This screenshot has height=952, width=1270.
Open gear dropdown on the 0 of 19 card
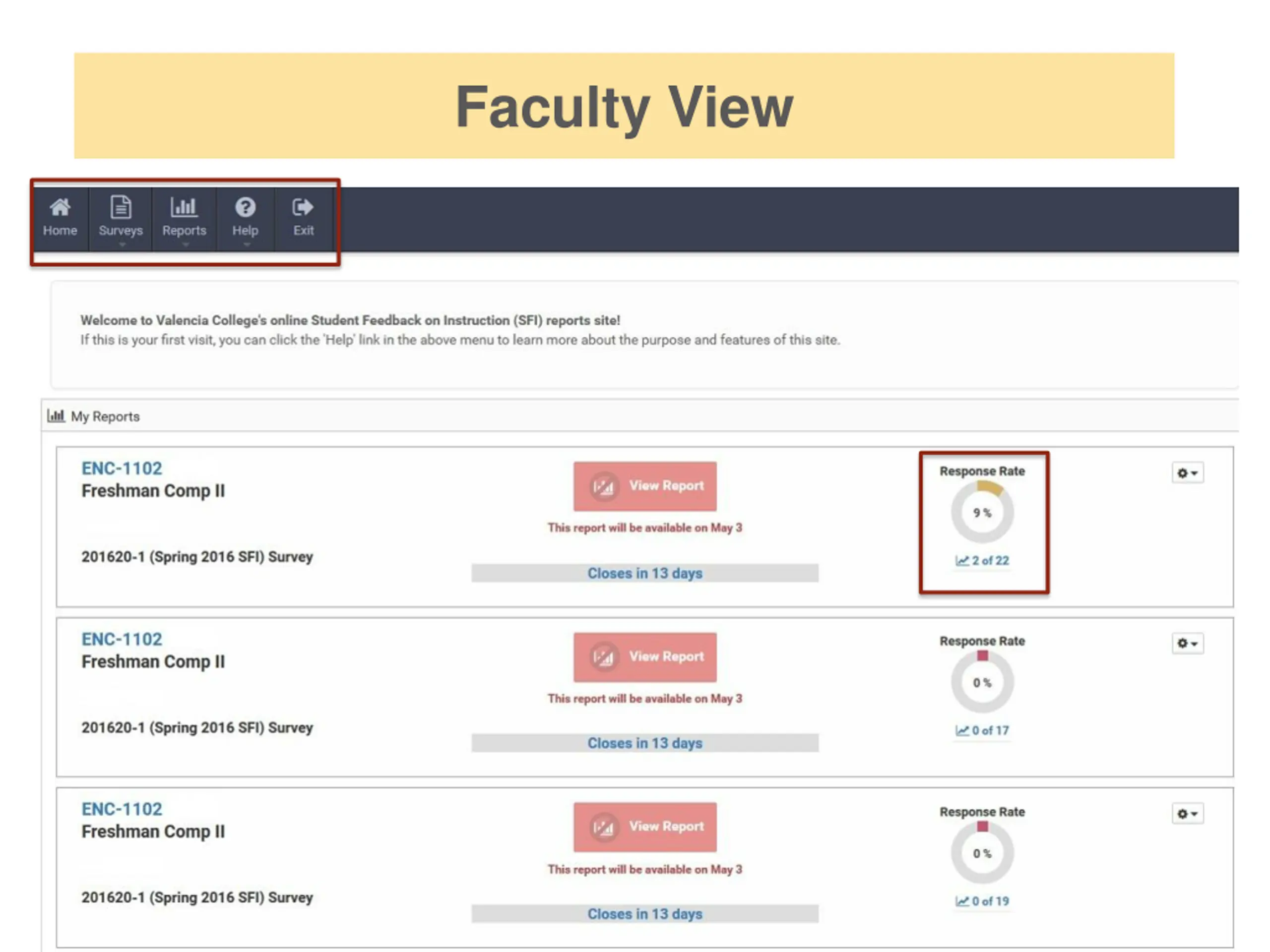tap(1187, 814)
